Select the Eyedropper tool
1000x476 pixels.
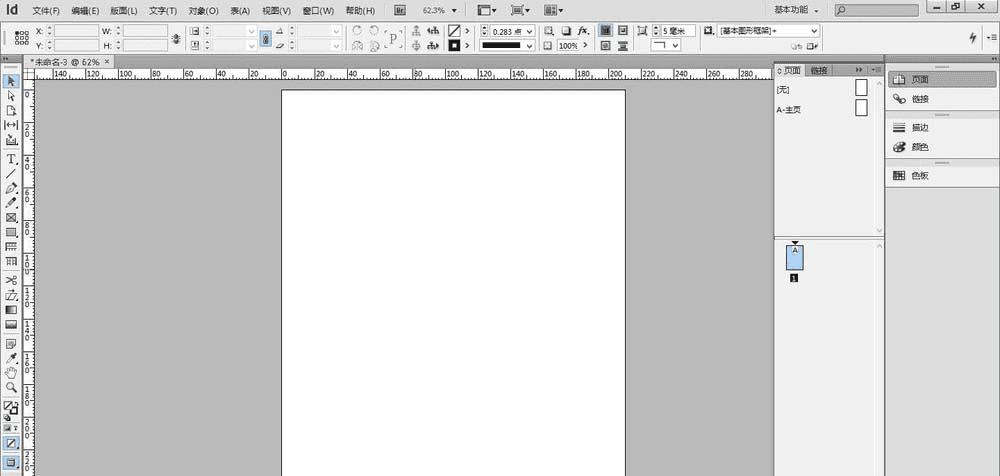pyautogui.click(x=12, y=358)
